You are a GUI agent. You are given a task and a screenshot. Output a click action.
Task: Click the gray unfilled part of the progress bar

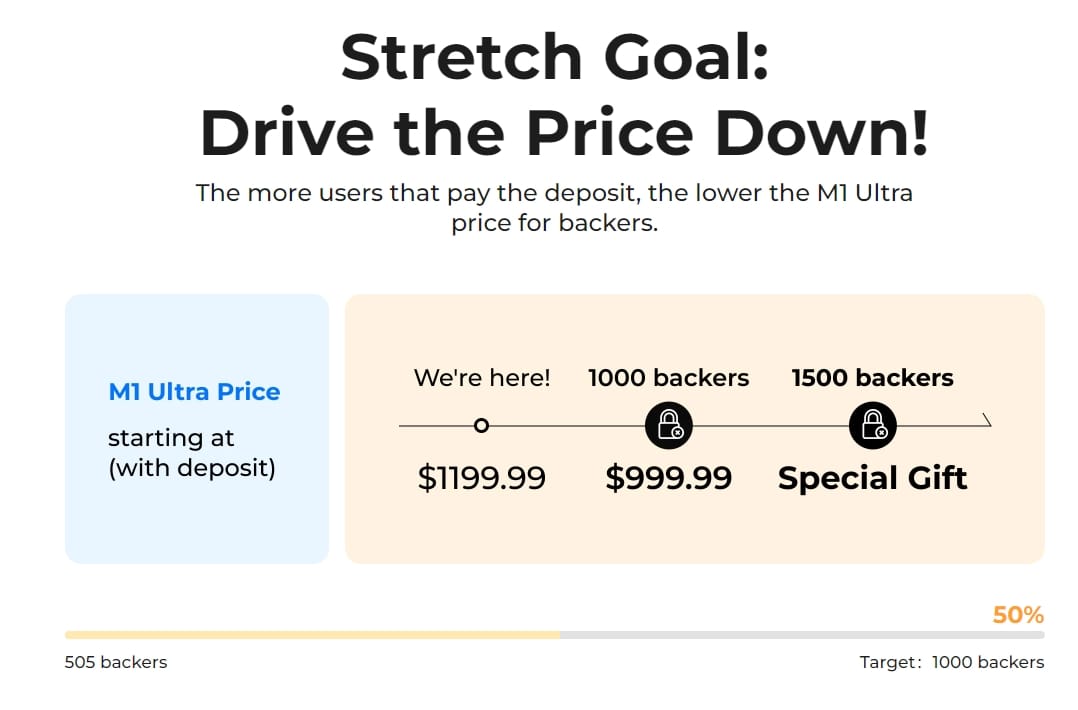click(x=801, y=635)
